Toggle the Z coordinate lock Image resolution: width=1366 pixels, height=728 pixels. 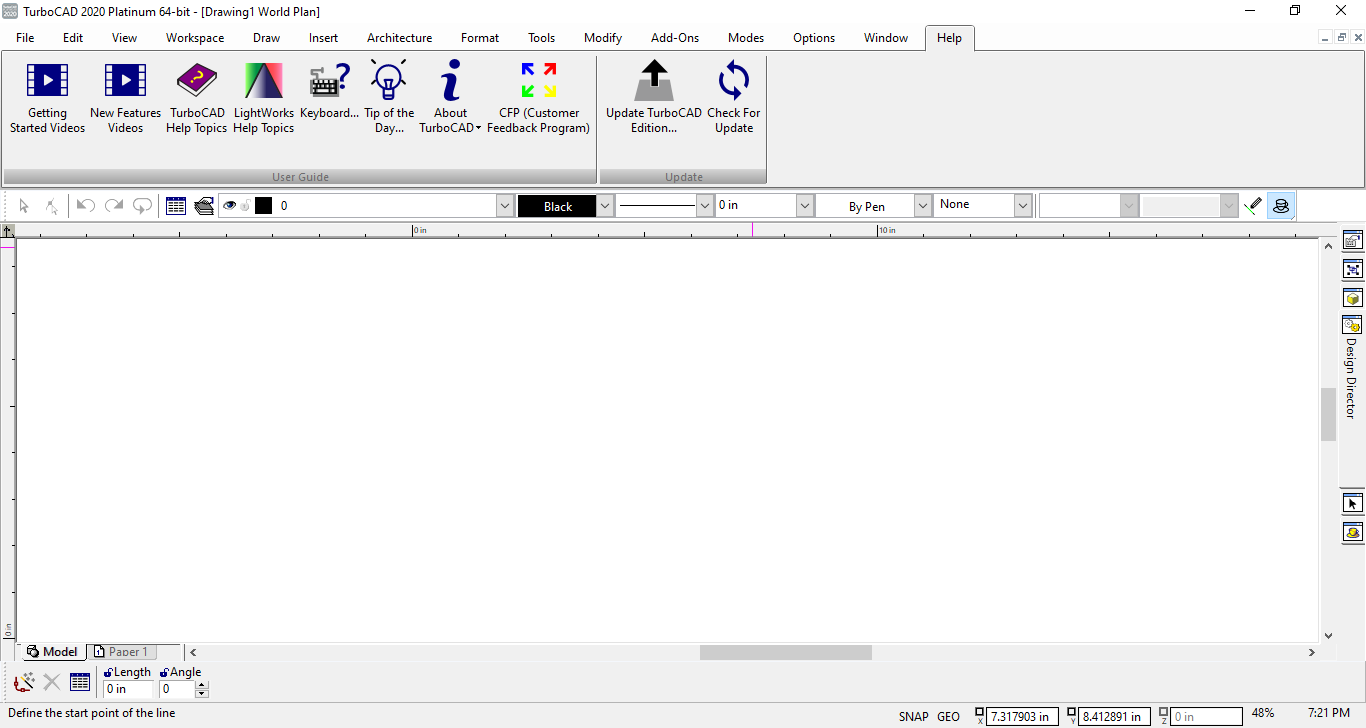point(1164,714)
